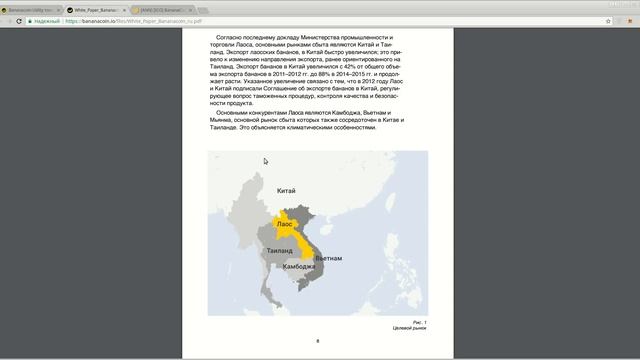Screen dimensions: 640x360
Task: Bookmark this page with the star icon
Action: 608,21
